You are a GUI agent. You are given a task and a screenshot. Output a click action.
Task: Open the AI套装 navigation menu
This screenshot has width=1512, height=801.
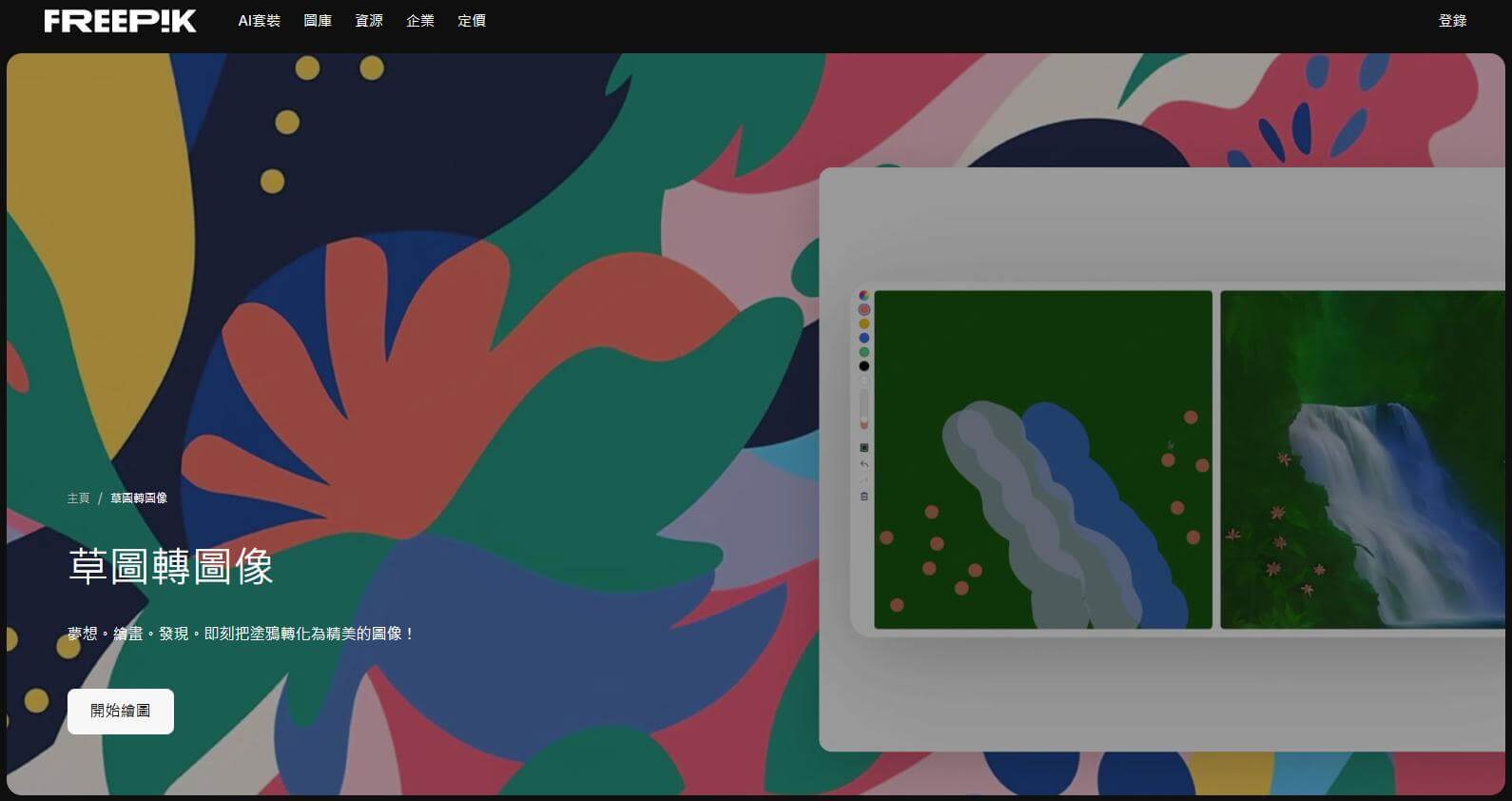[x=259, y=21]
